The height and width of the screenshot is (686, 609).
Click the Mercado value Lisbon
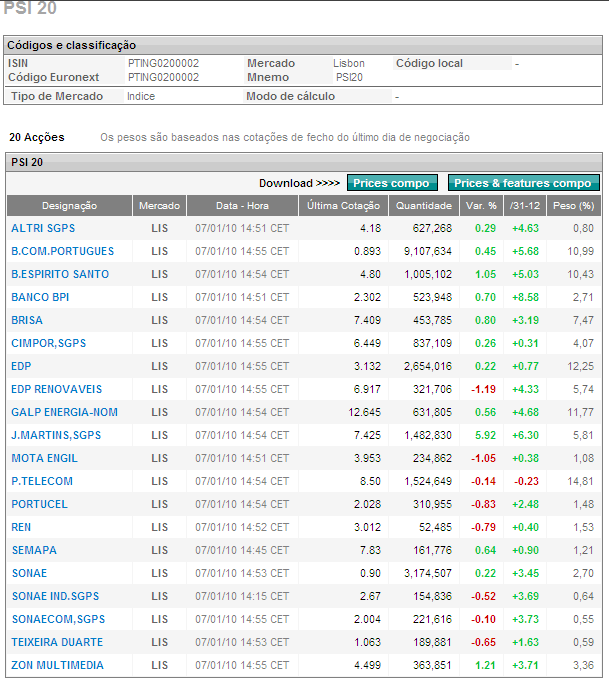pyautogui.click(x=349, y=63)
